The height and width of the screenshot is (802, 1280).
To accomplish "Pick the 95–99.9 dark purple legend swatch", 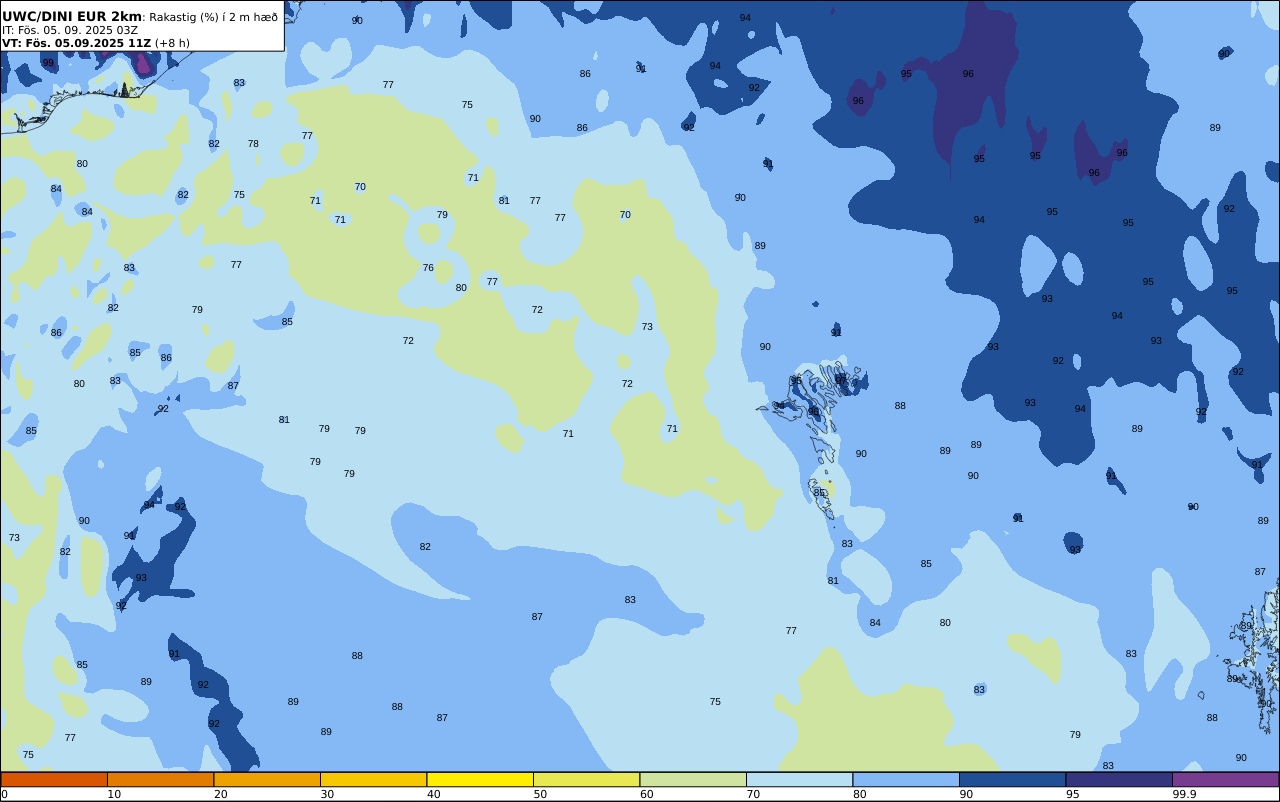I will (x=1119, y=779).
